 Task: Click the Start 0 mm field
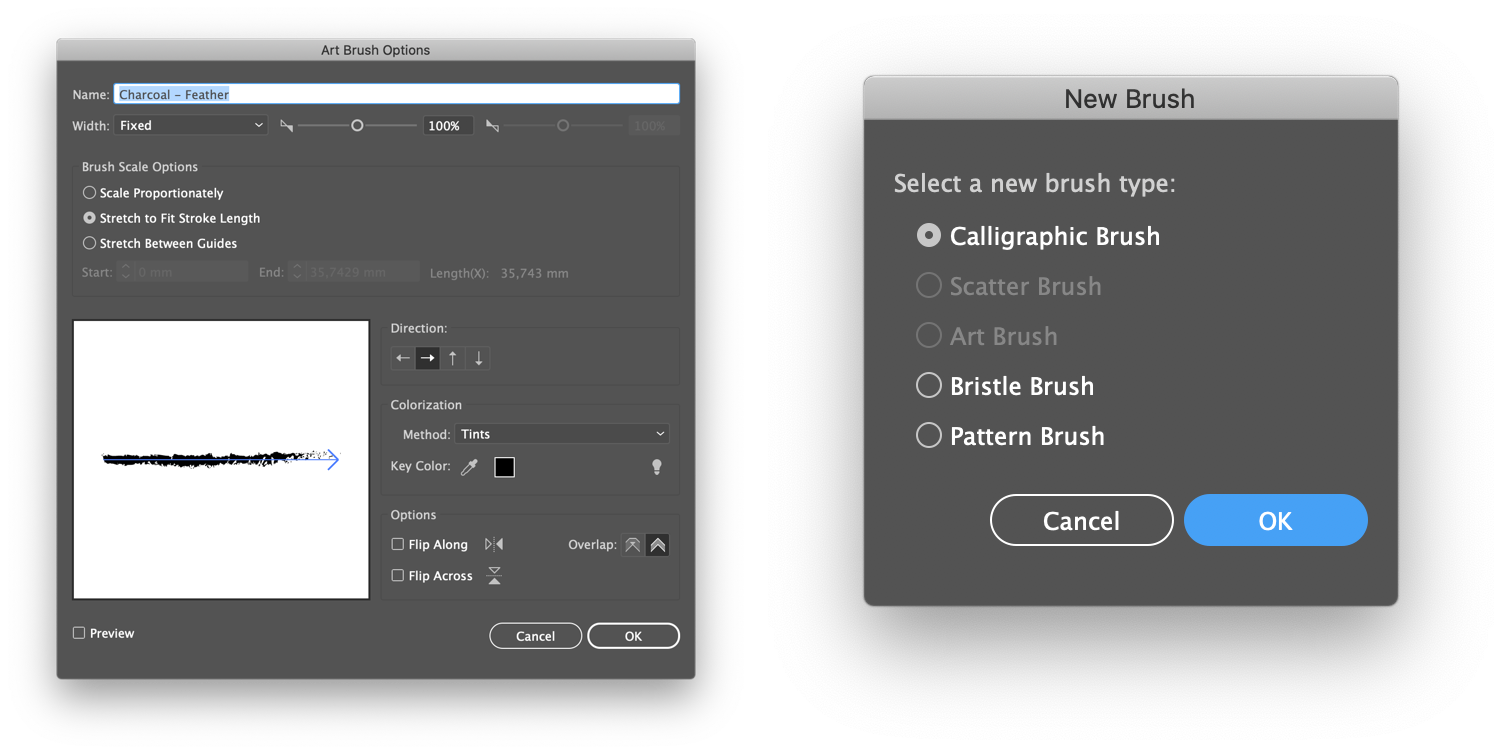(190, 272)
